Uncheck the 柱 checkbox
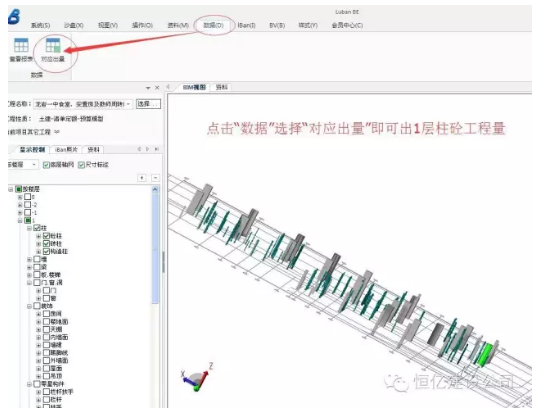Viewport: 535px width, 413px height. coord(37,228)
